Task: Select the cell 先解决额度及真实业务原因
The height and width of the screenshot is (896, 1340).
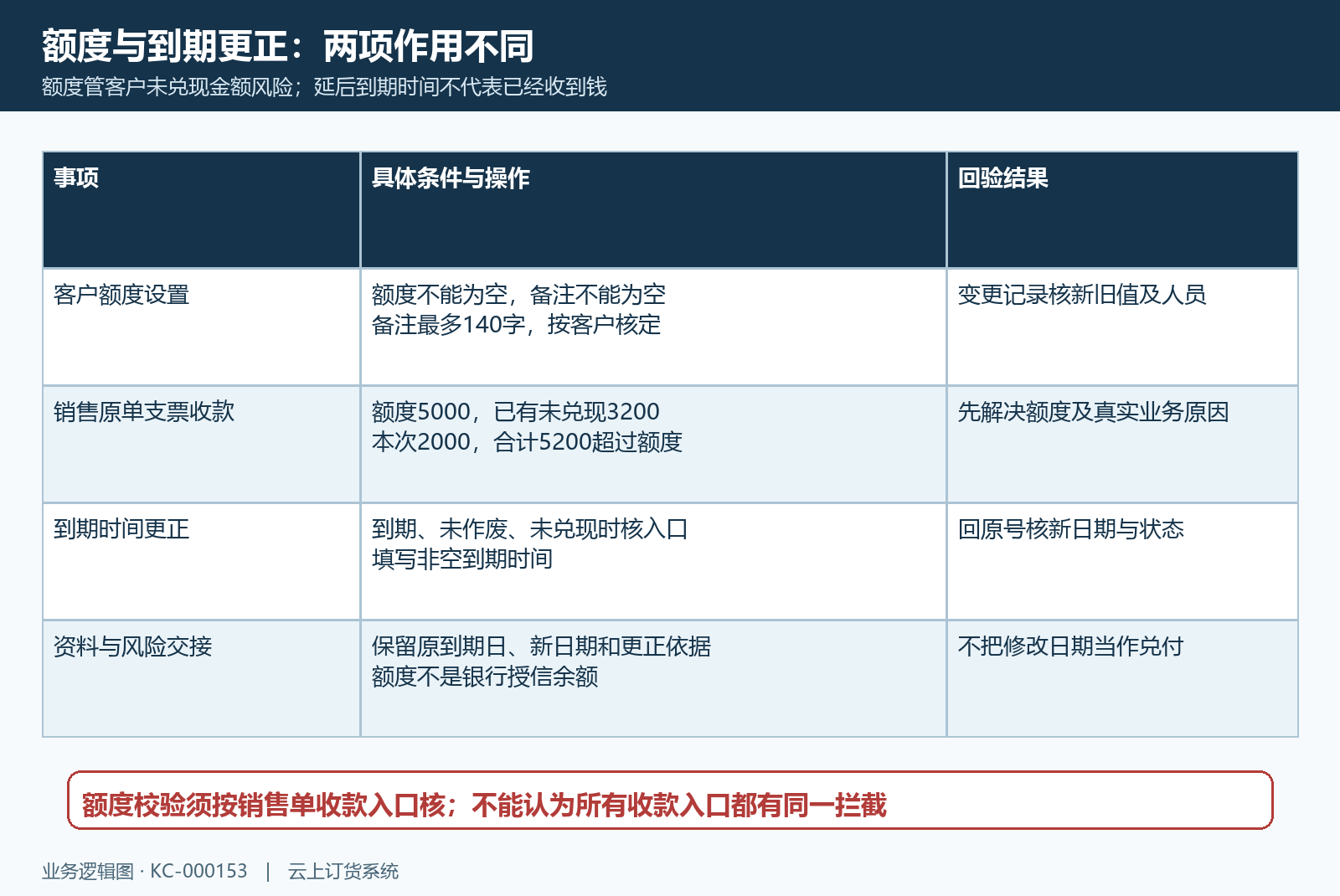Action: tap(1122, 445)
